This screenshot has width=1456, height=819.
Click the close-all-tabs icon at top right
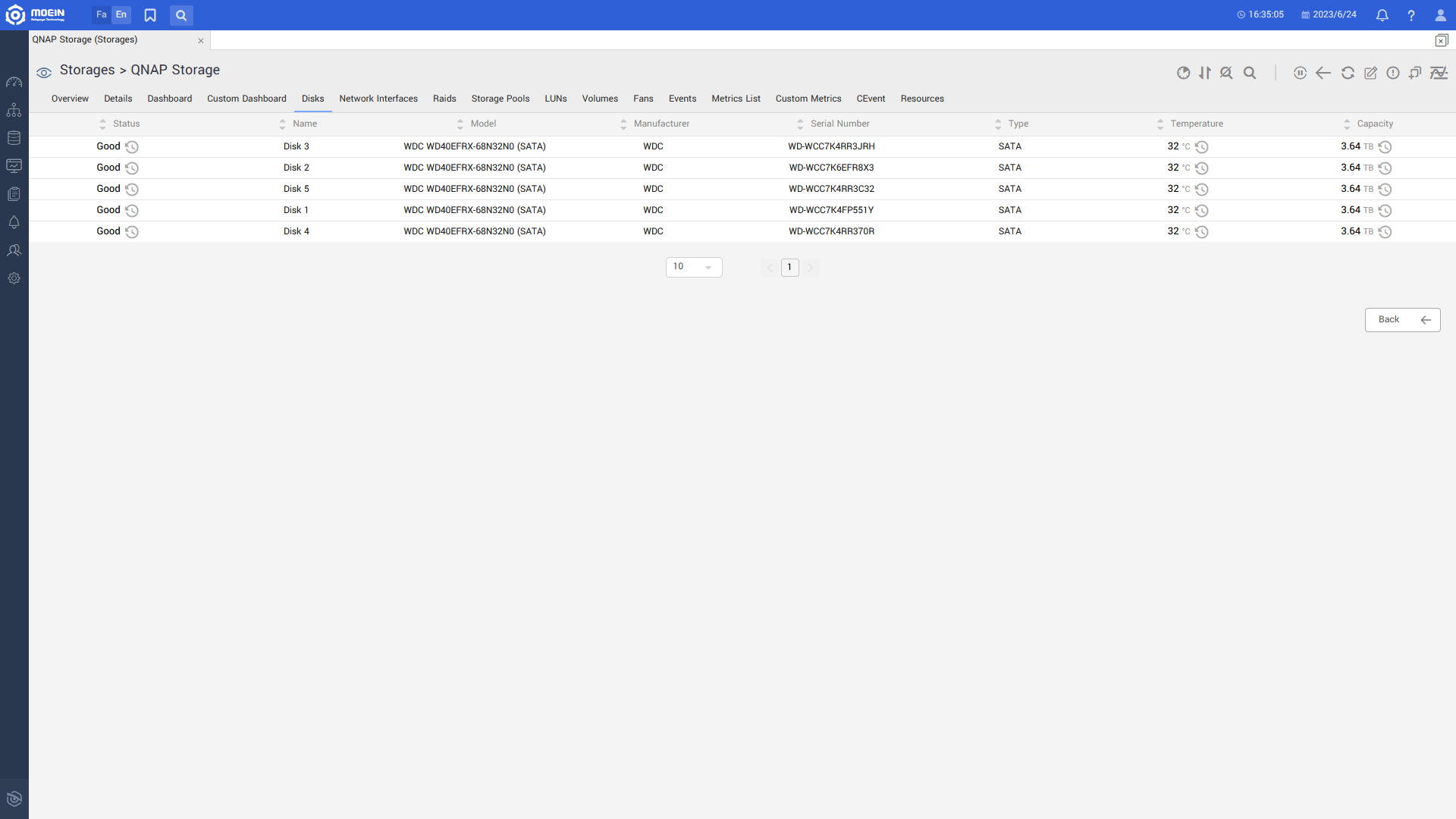tap(1442, 41)
